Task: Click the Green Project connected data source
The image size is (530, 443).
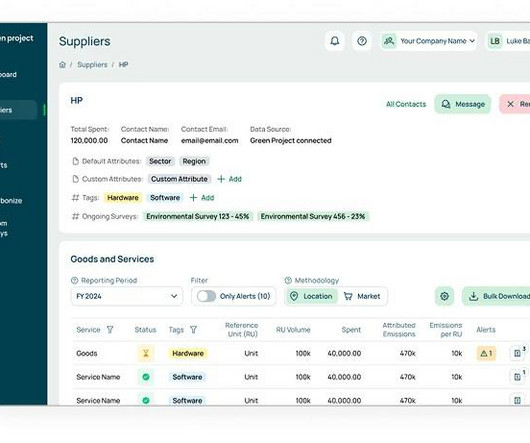Action: [291, 141]
